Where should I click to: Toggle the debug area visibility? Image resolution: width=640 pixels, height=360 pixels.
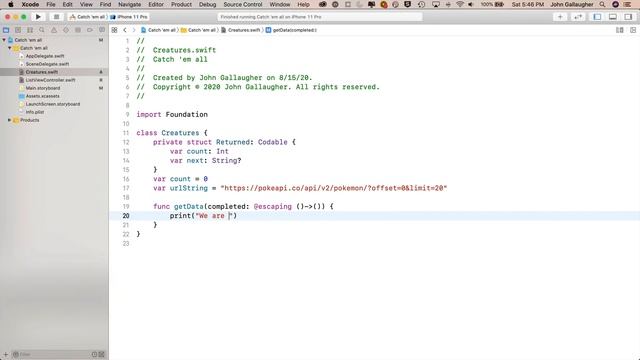[x=613, y=17]
